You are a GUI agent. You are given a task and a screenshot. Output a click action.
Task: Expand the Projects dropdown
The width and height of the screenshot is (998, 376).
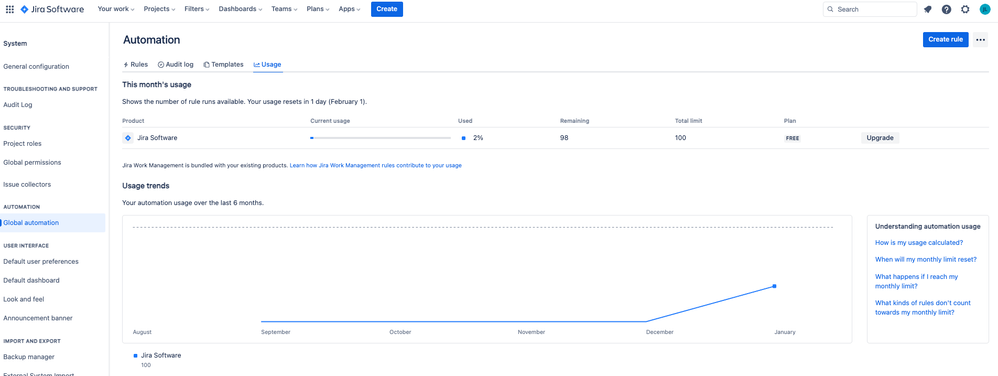click(159, 9)
